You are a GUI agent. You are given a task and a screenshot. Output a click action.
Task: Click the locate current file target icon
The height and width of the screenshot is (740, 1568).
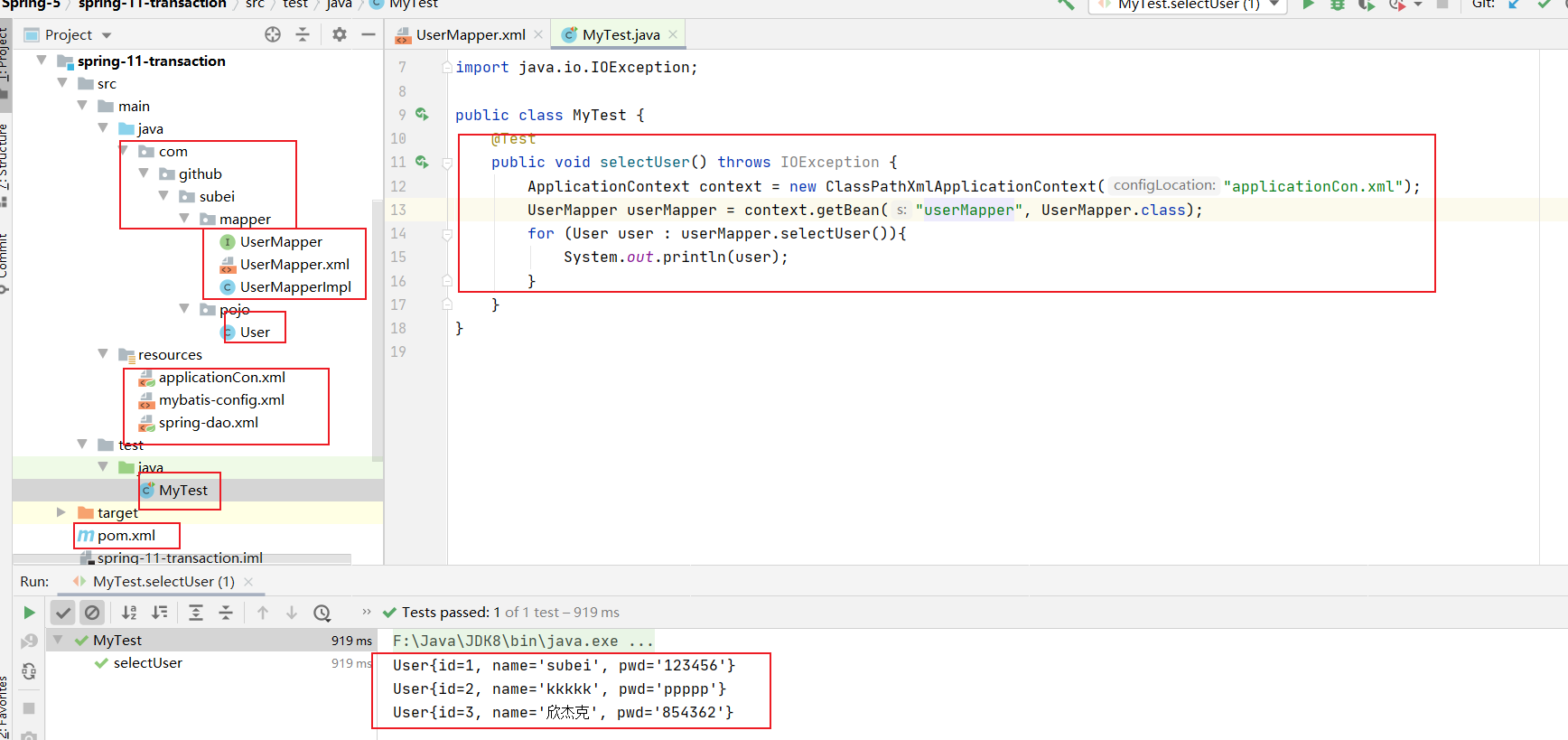[273, 34]
